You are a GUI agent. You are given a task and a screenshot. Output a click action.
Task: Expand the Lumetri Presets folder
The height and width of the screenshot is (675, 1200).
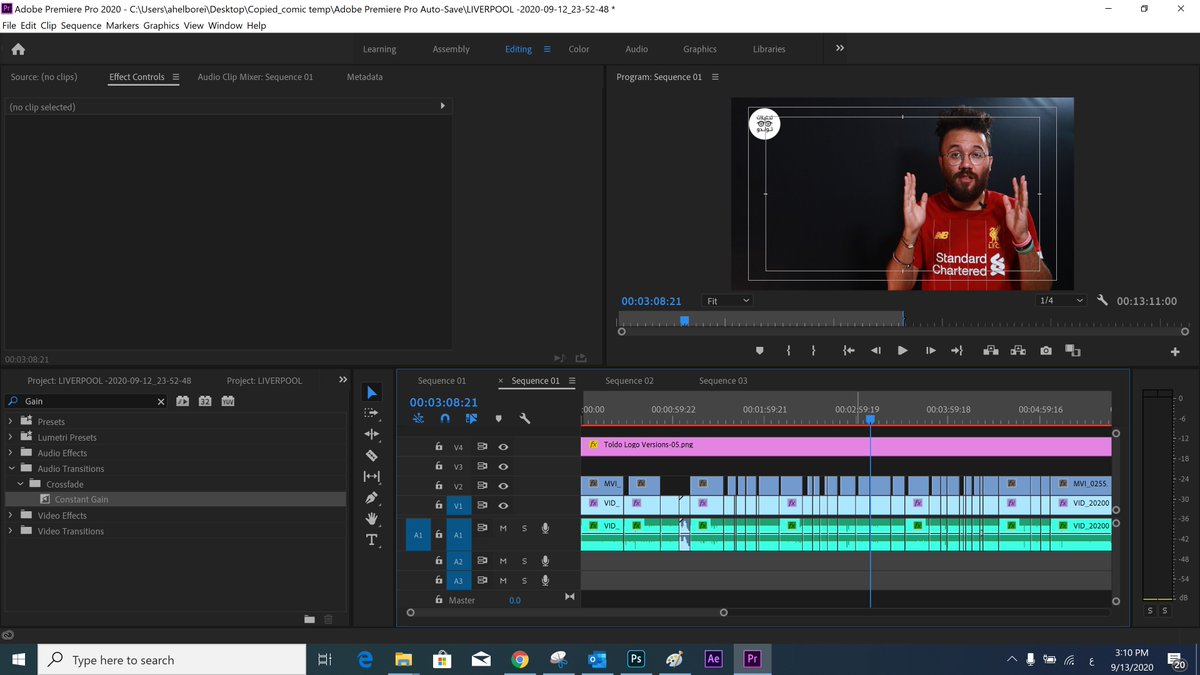pos(11,437)
